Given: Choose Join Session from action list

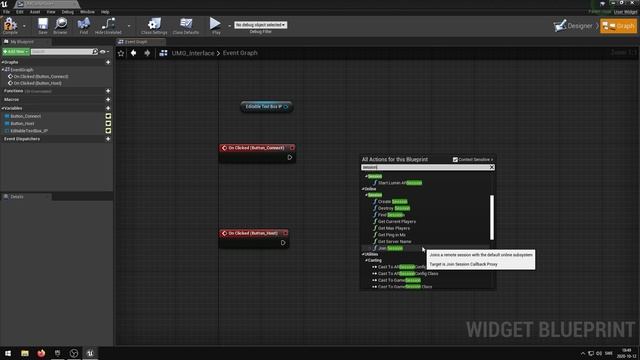Looking at the screenshot, I should tap(387, 248).
